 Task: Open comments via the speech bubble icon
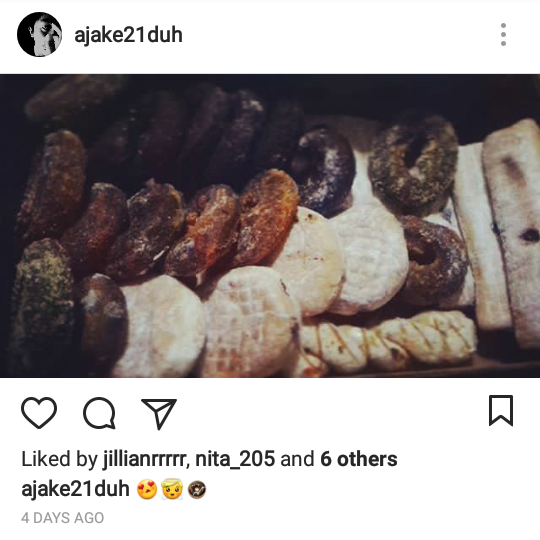click(99, 413)
